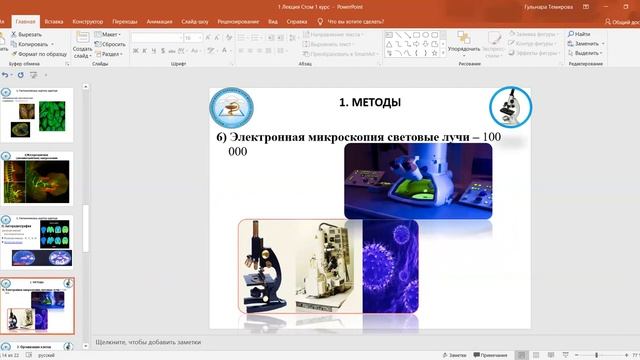Click the Arrange (Упорядочить) button
This screenshot has height=360, width=640.
click(x=464, y=43)
